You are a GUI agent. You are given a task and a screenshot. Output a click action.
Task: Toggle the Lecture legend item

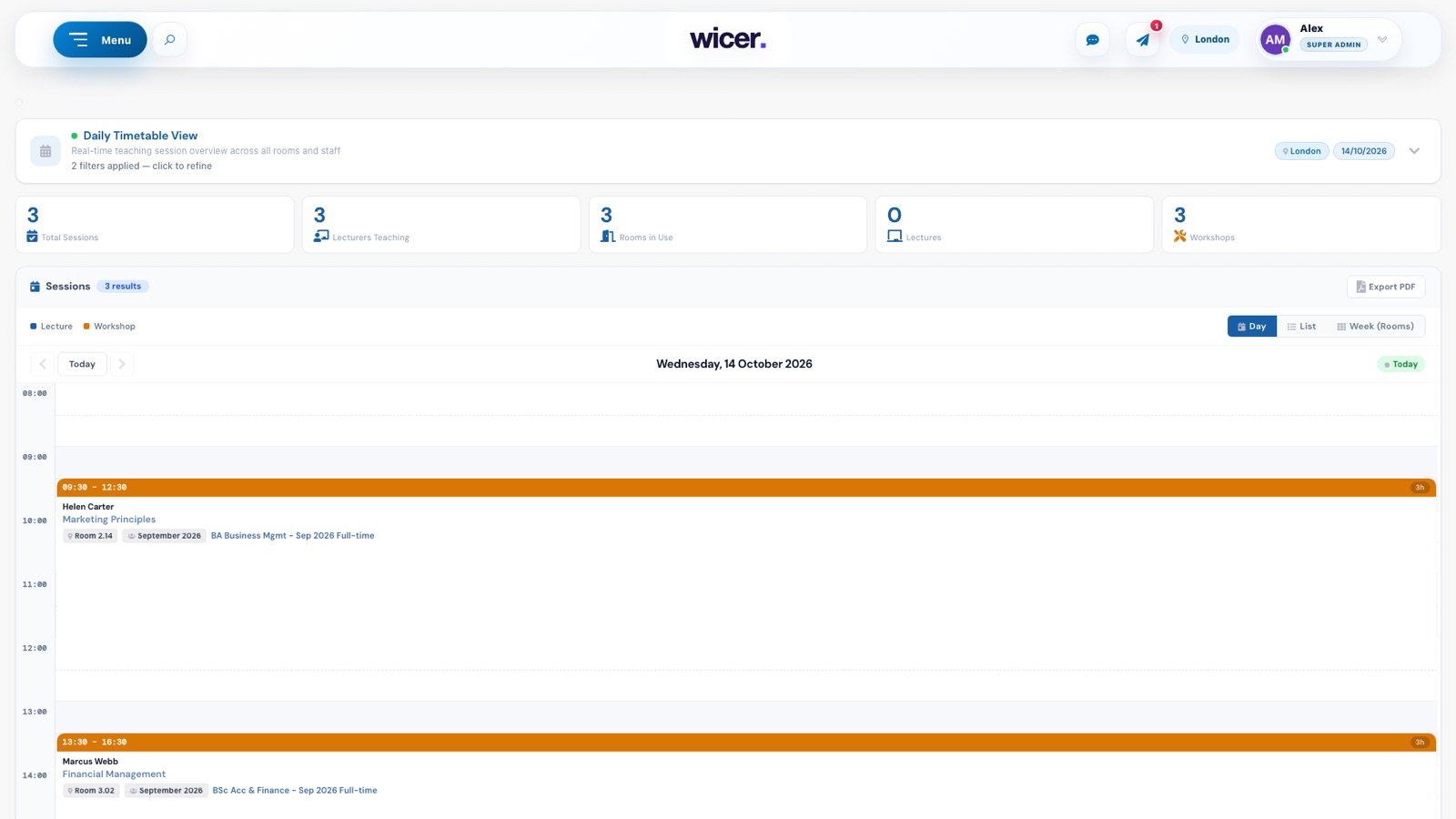pos(51,327)
